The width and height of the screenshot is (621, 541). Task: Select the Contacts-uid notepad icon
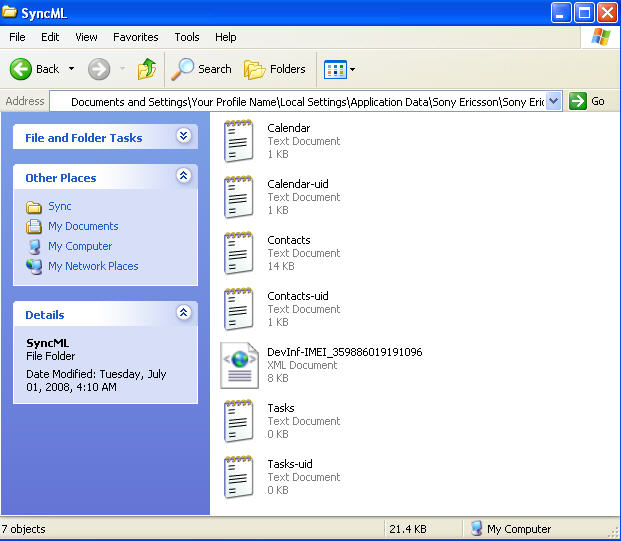[239, 309]
